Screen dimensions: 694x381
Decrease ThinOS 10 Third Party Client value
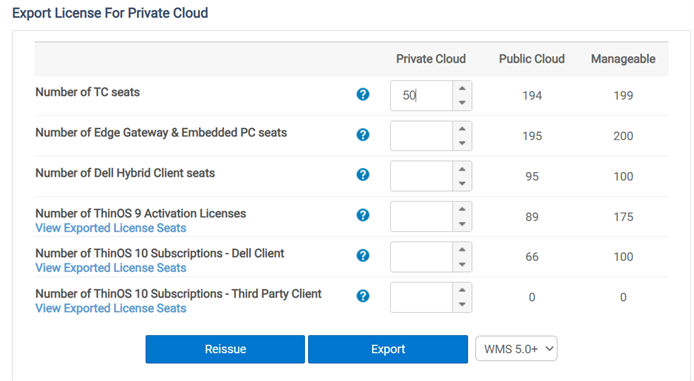462,304
